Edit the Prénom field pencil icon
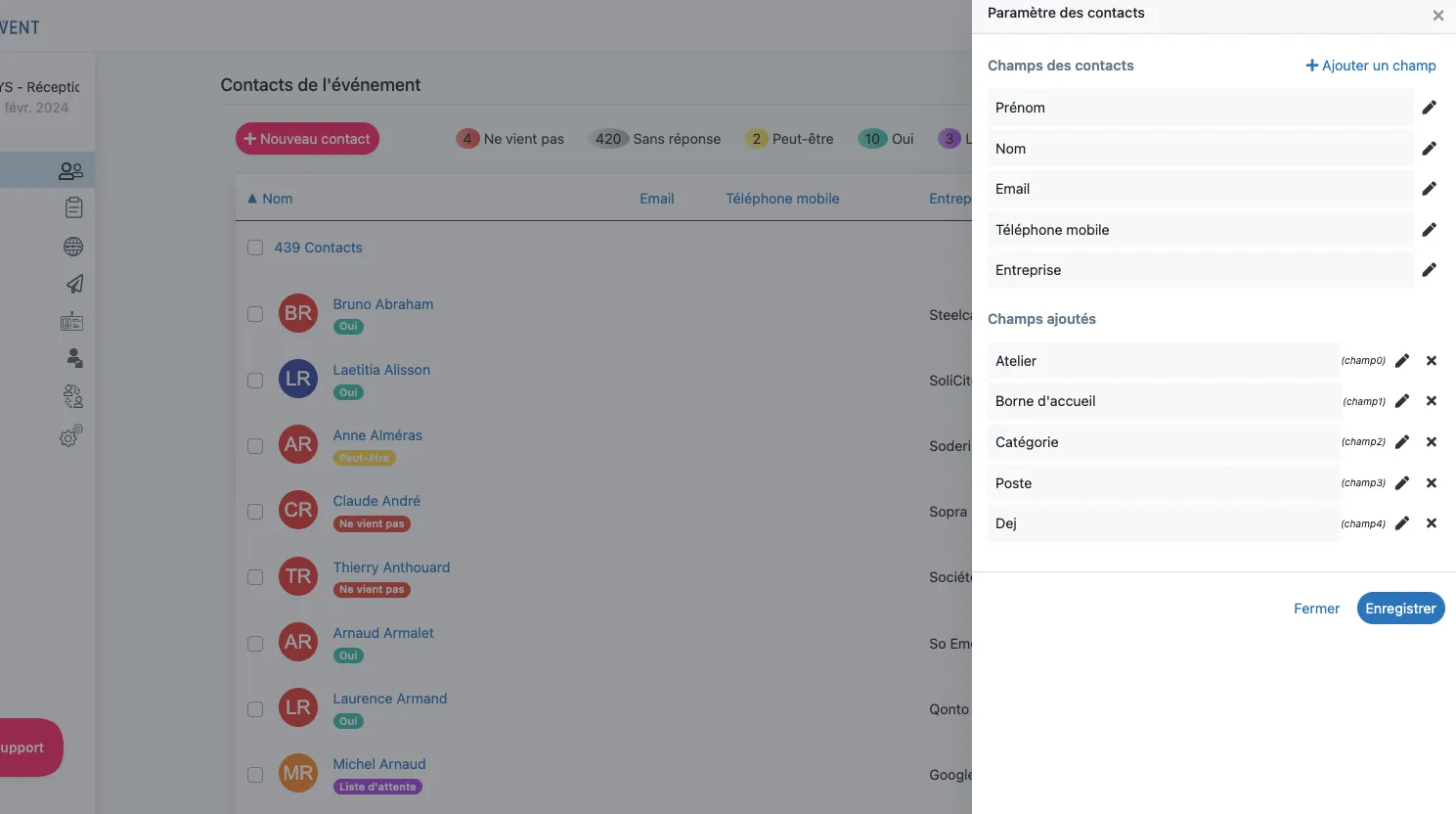 (1429, 108)
